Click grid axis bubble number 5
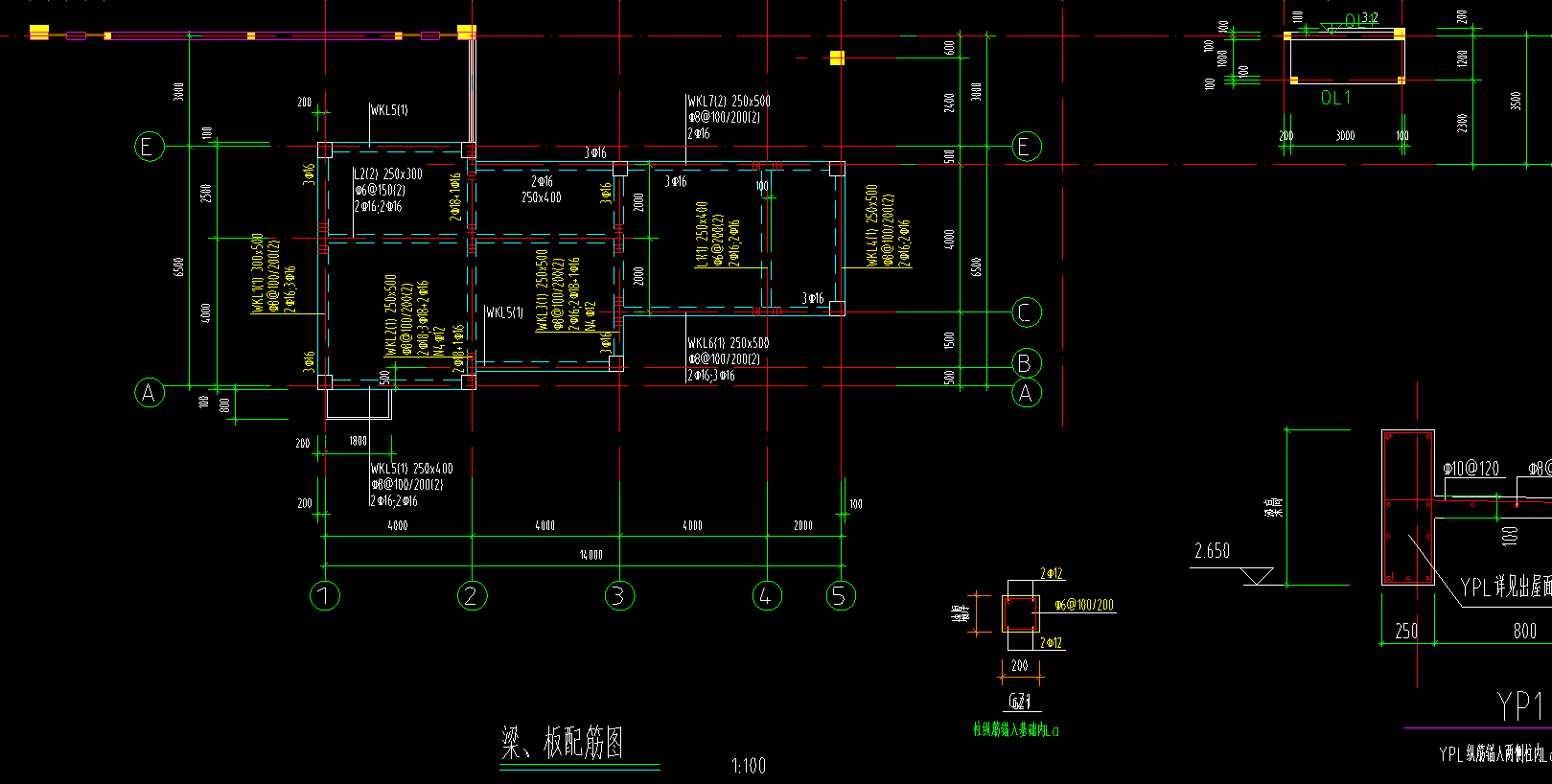This screenshot has width=1552, height=784. click(841, 596)
